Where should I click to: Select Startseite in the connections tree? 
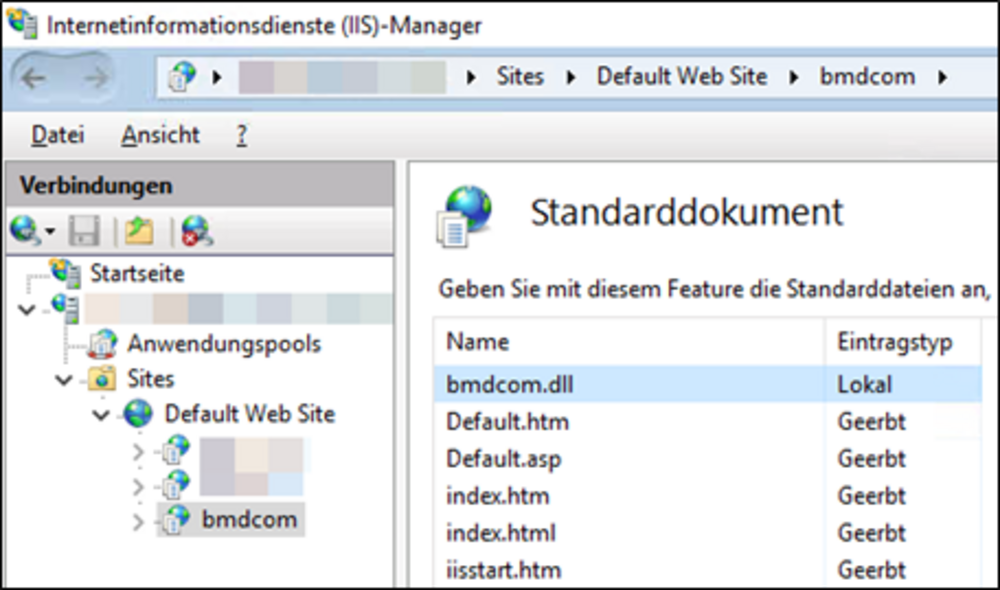pos(136,273)
